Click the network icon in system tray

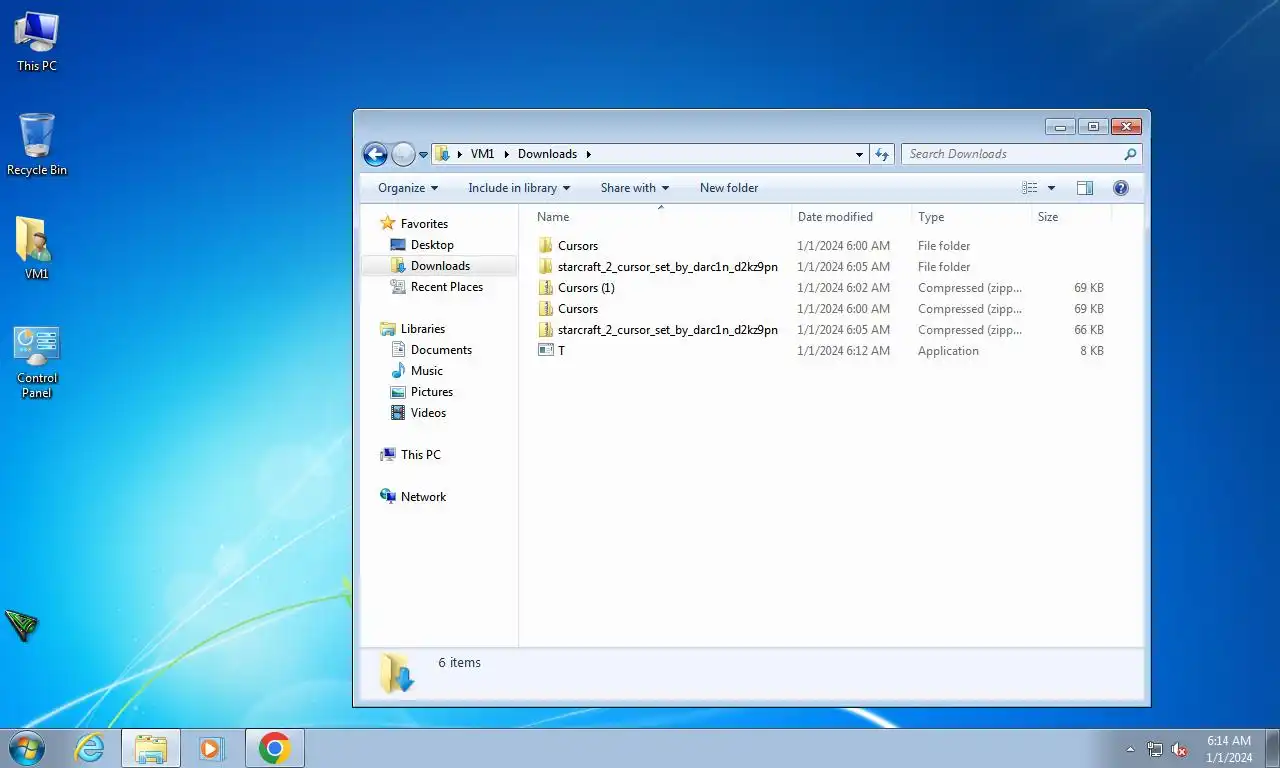(x=1155, y=749)
